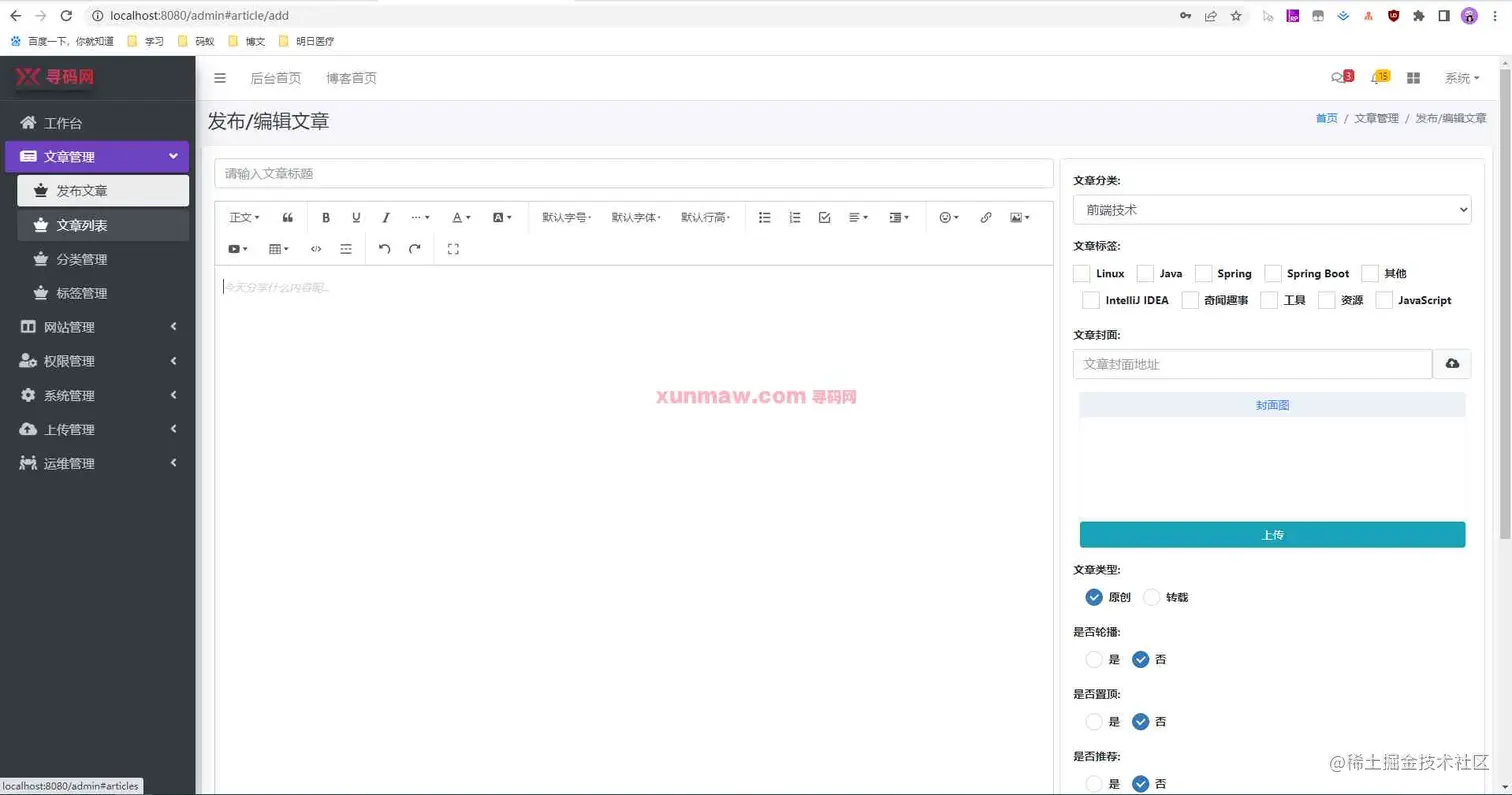Open the 文章分类 category dropdown
The width and height of the screenshot is (1512, 795).
click(1272, 210)
